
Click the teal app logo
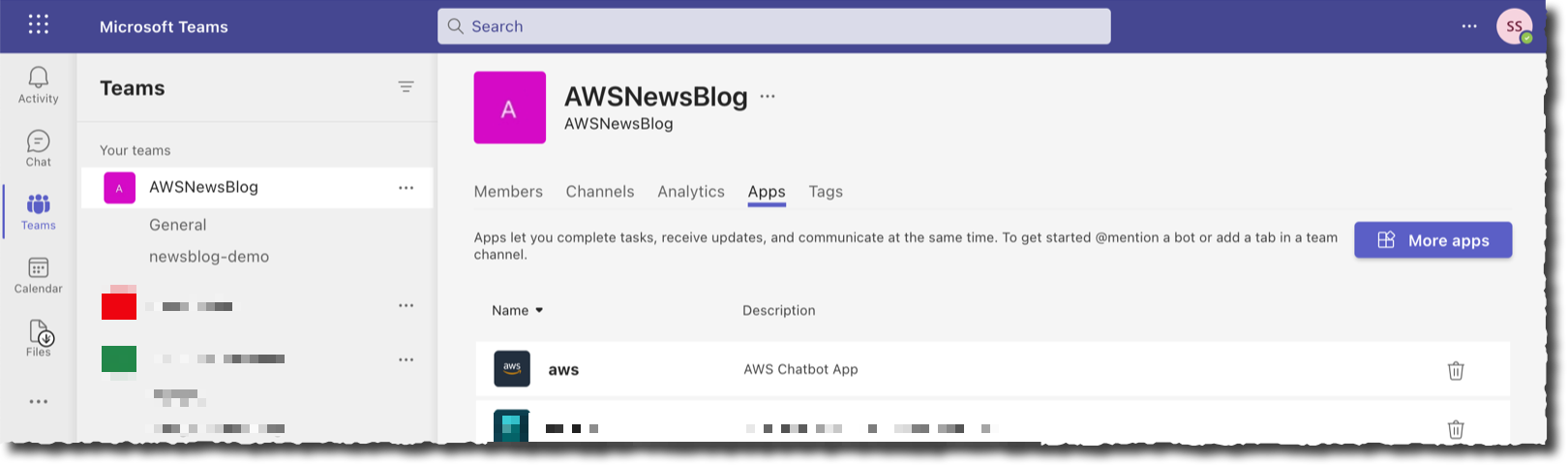tap(512, 426)
